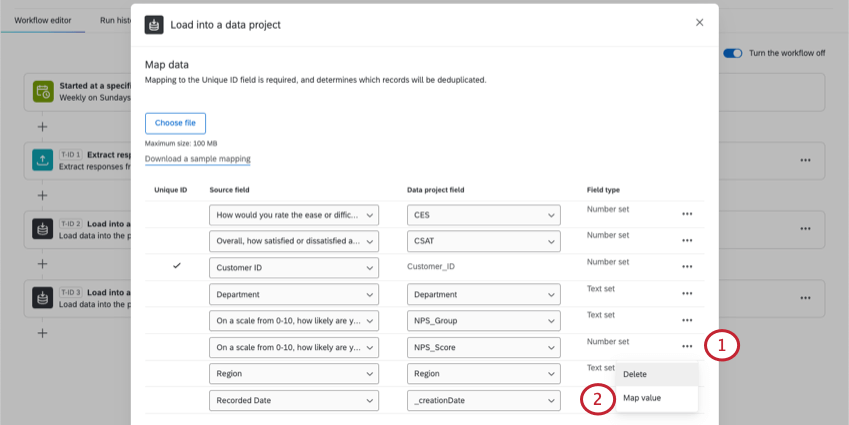This screenshot has width=849, height=425.
Task: Expand the Recorded Date source field dropdown
Action: (x=294, y=401)
